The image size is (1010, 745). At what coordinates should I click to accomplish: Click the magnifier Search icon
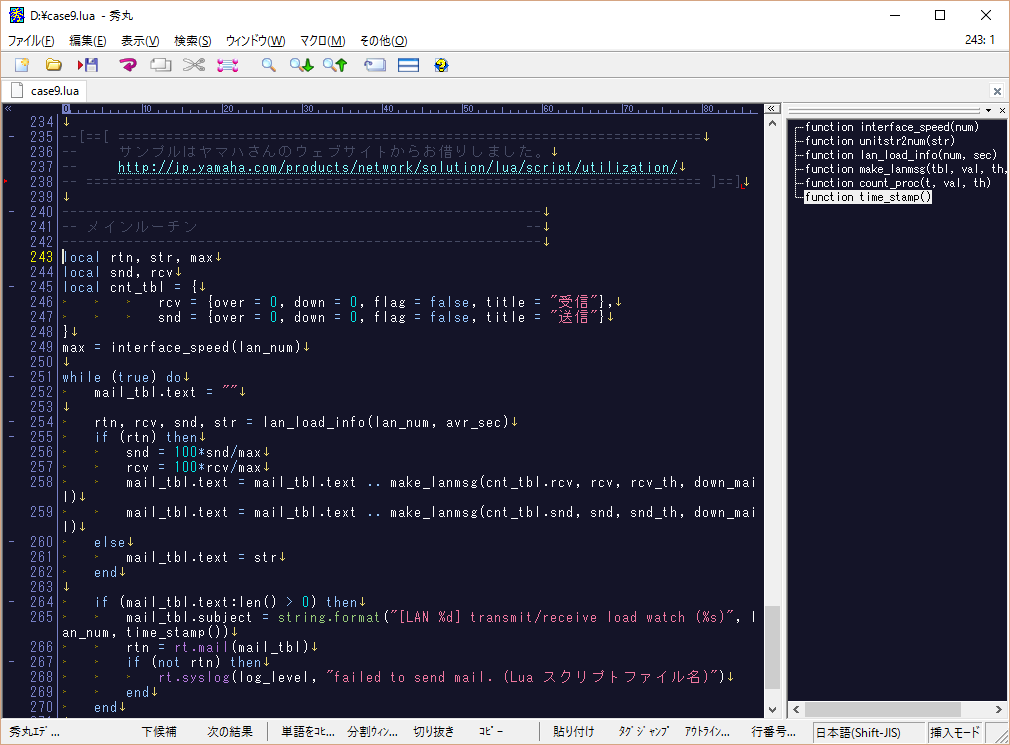click(x=268, y=65)
